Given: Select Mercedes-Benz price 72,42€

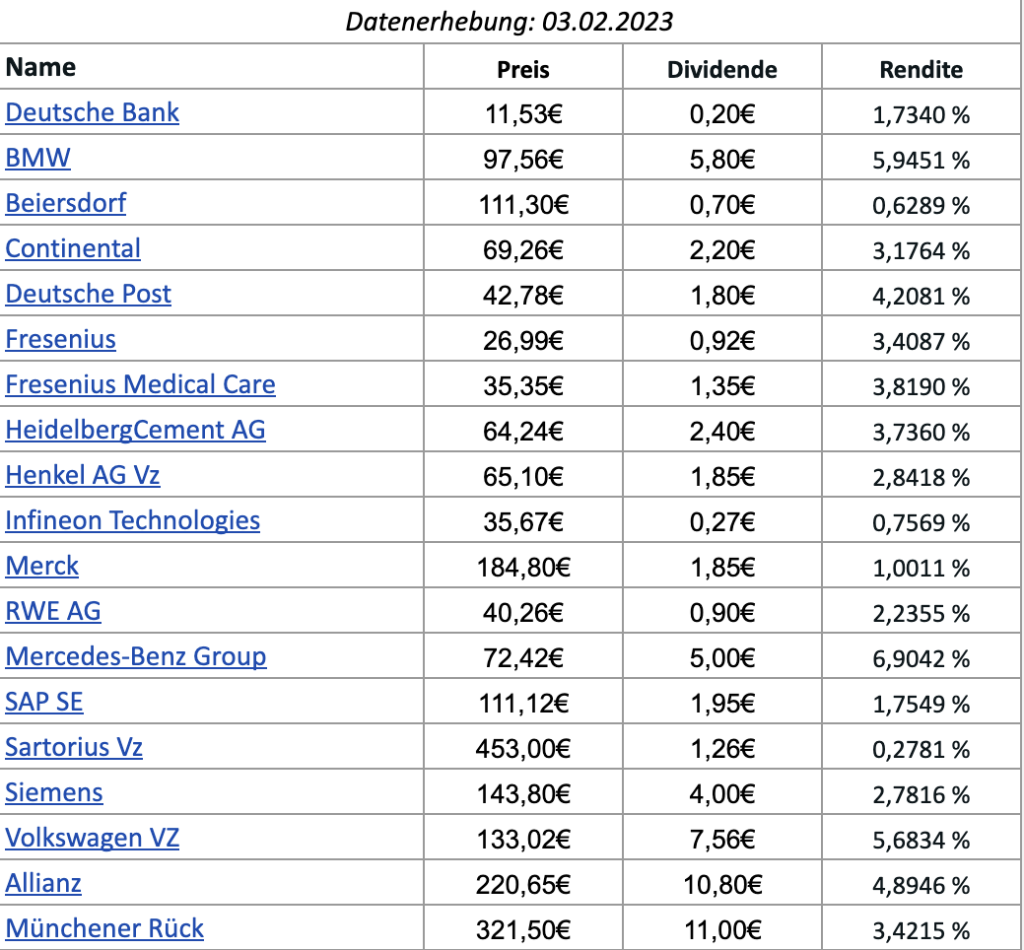Looking at the screenshot, I should [523, 659].
